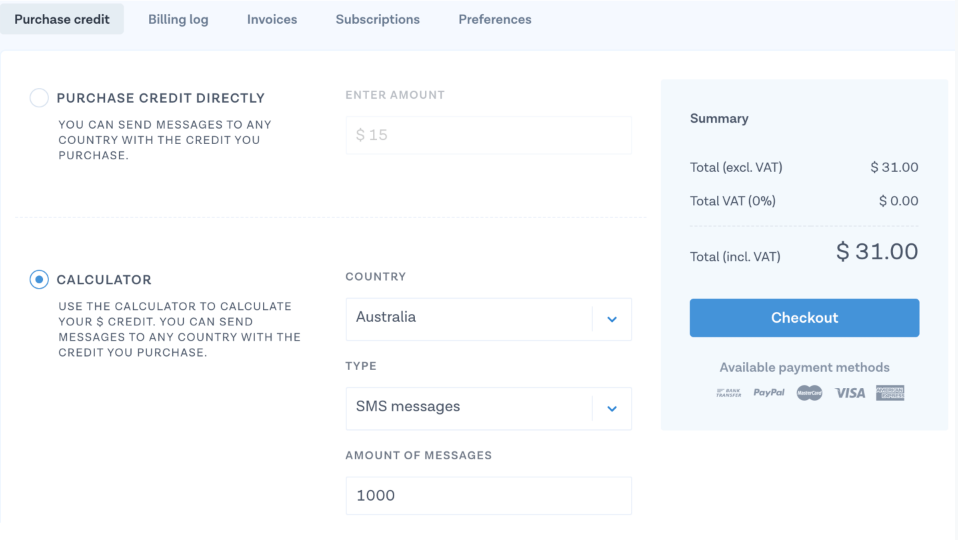Open the Australia country selector

pyautogui.click(x=489, y=319)
